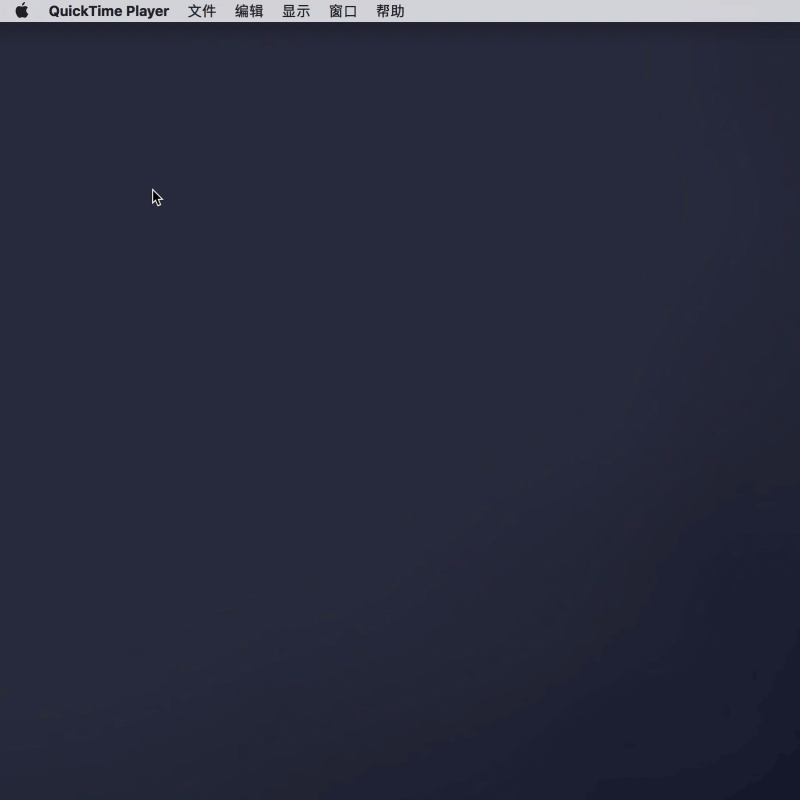This screenshot has height=800, width=800.
Task: Open the 文件 menu
Action: 202,11
